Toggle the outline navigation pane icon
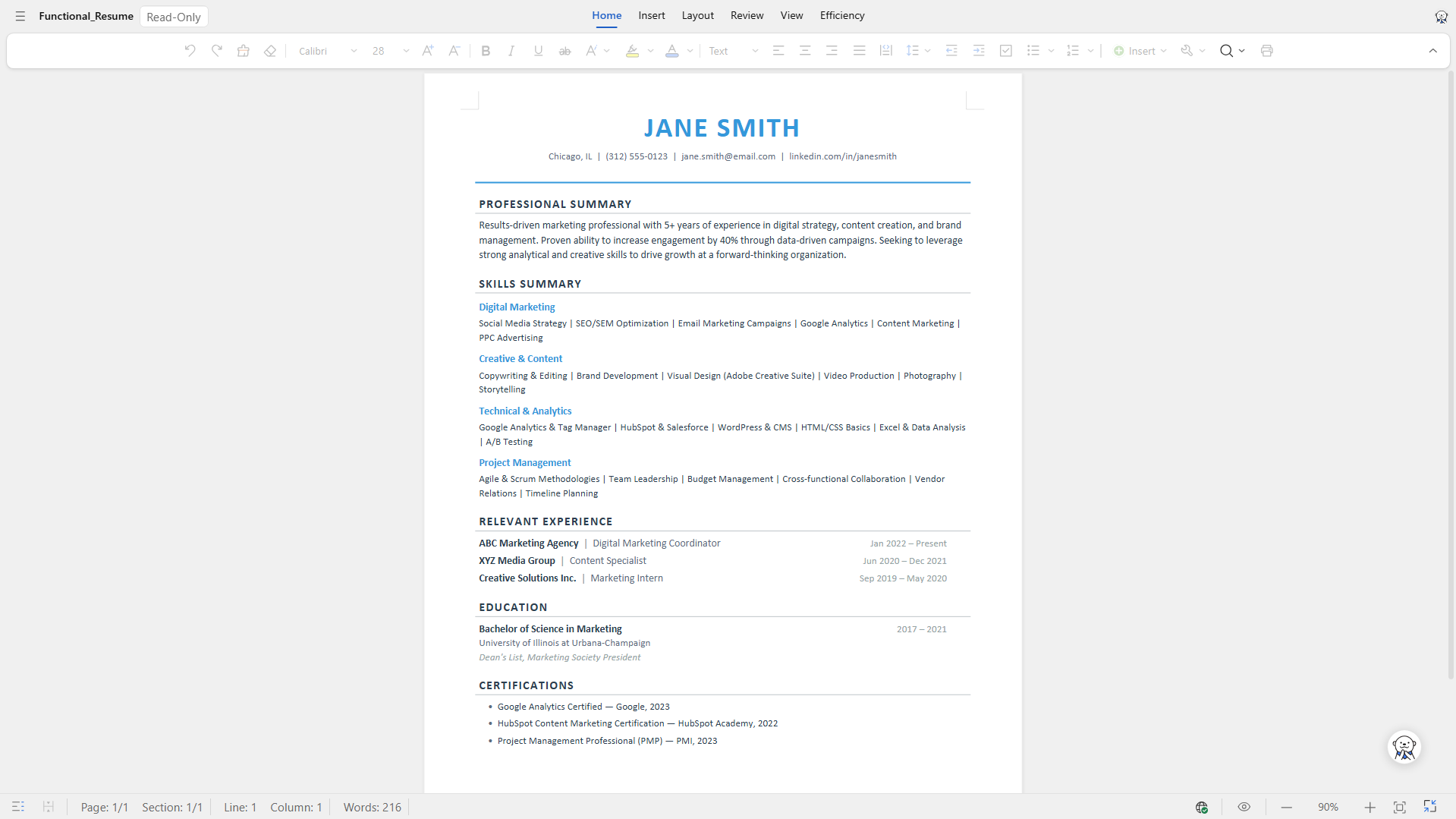 pyautogui.click(x=18, y=807)
